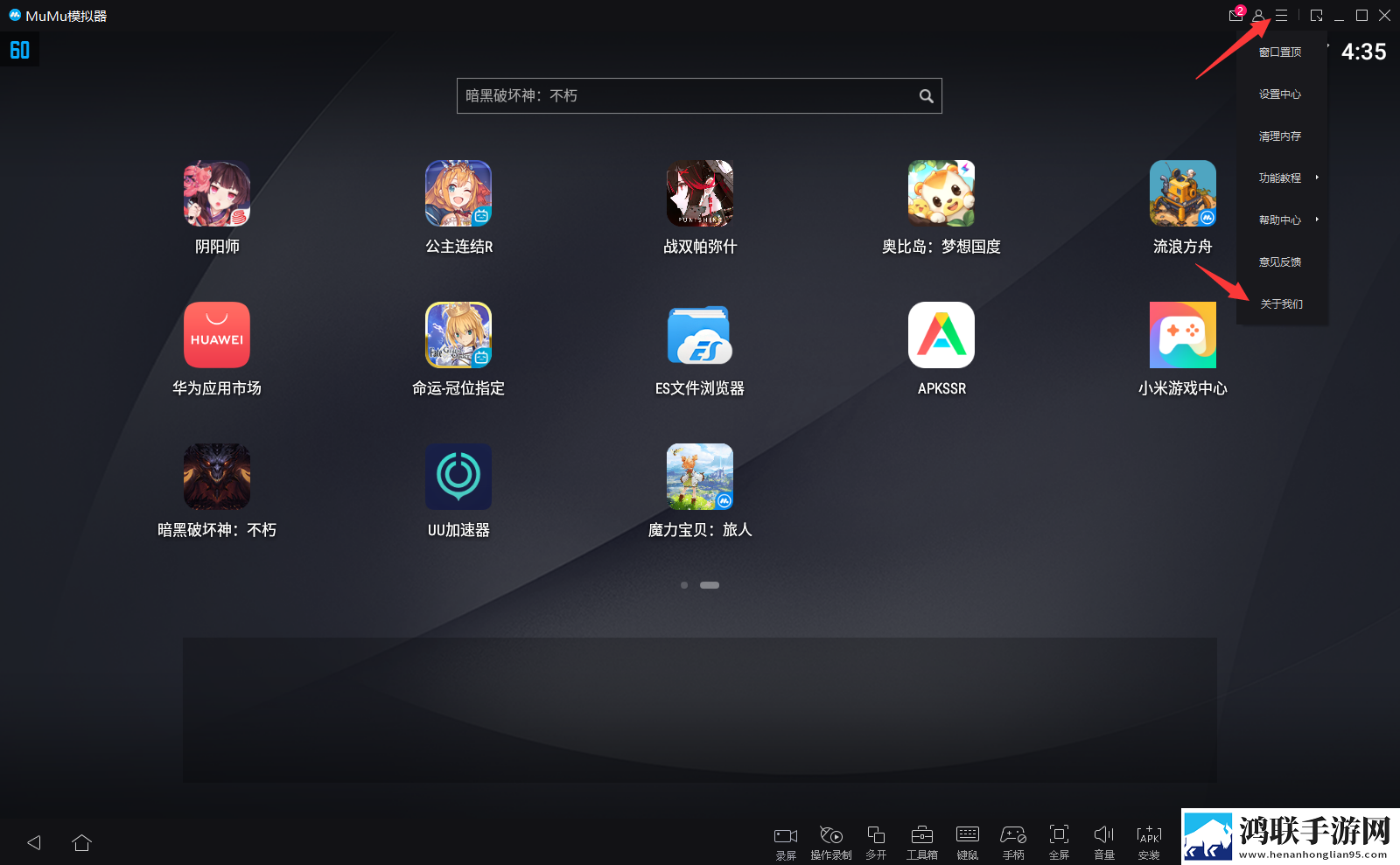Tap the Android back triangle button
Viewport: 1400px width, 865px height.
point(34,842)
